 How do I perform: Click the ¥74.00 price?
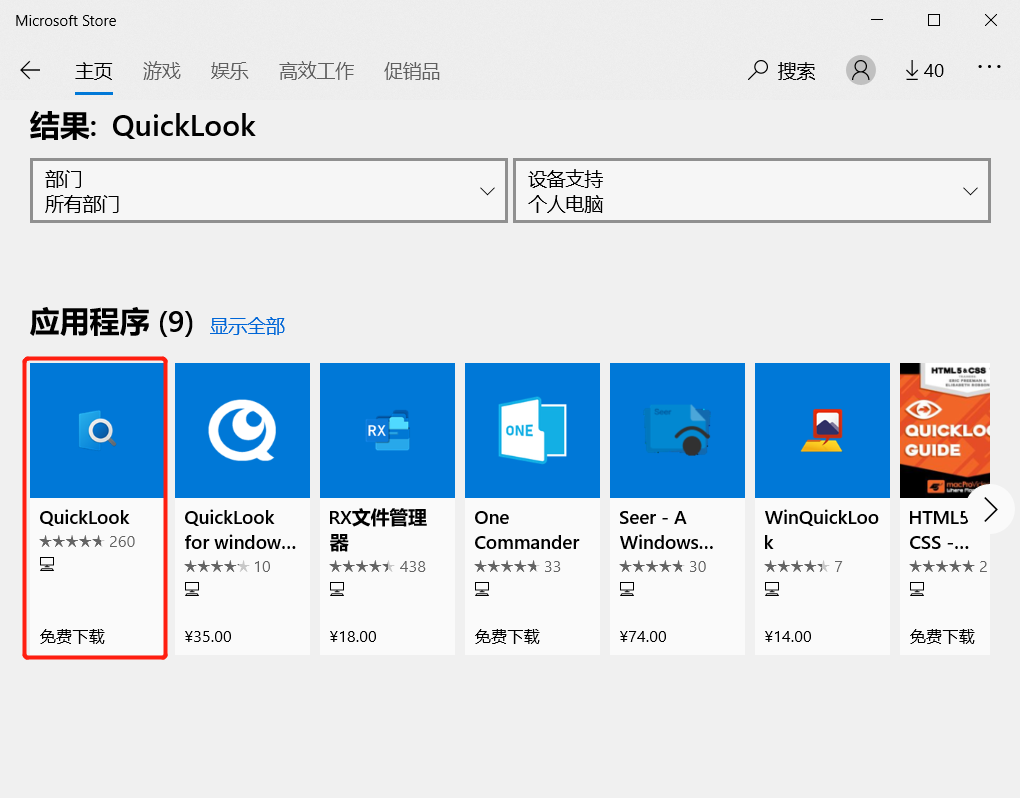[643, 636]
